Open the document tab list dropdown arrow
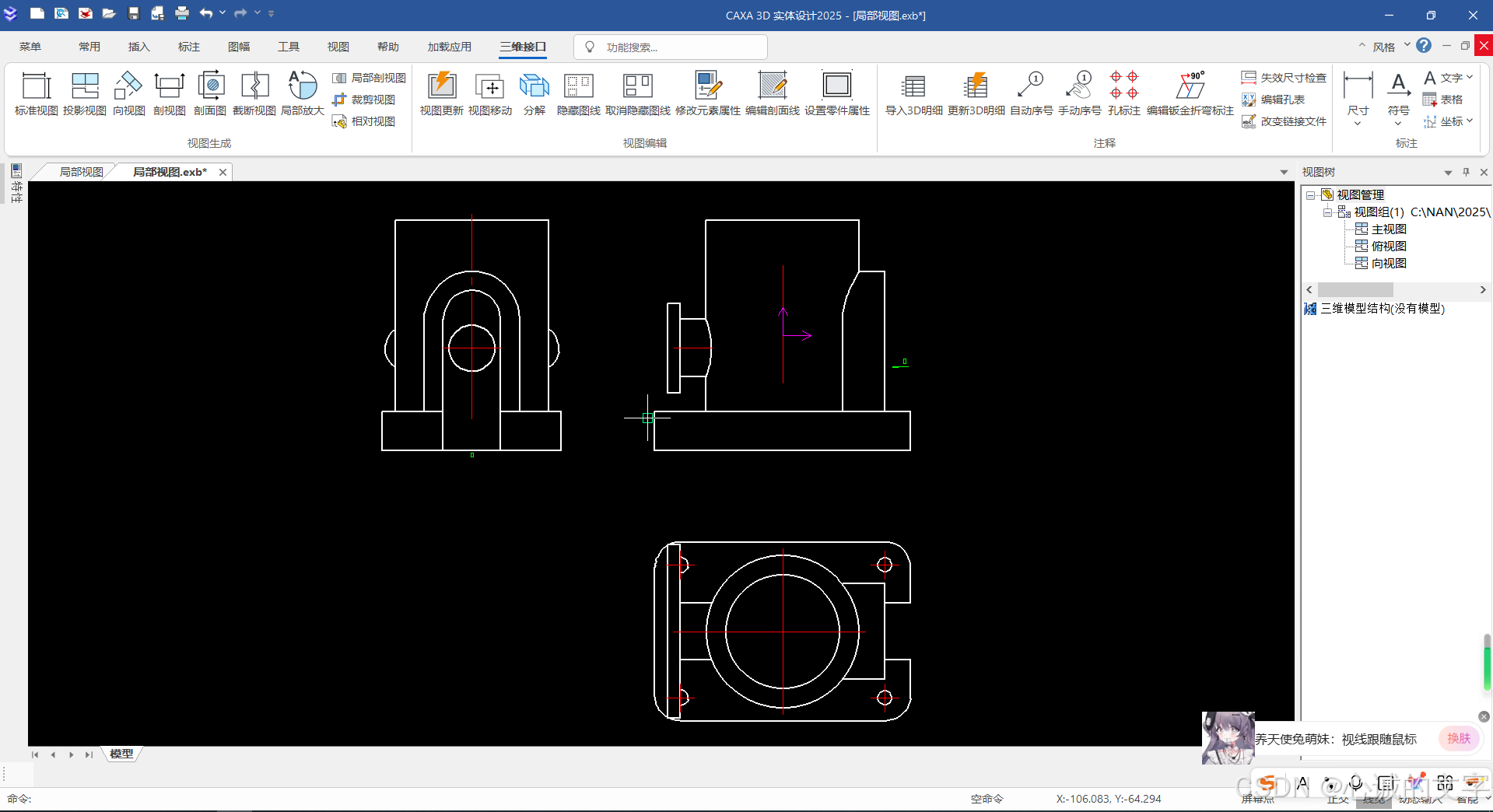The image size is (1493, 812). click(1284, 173)
